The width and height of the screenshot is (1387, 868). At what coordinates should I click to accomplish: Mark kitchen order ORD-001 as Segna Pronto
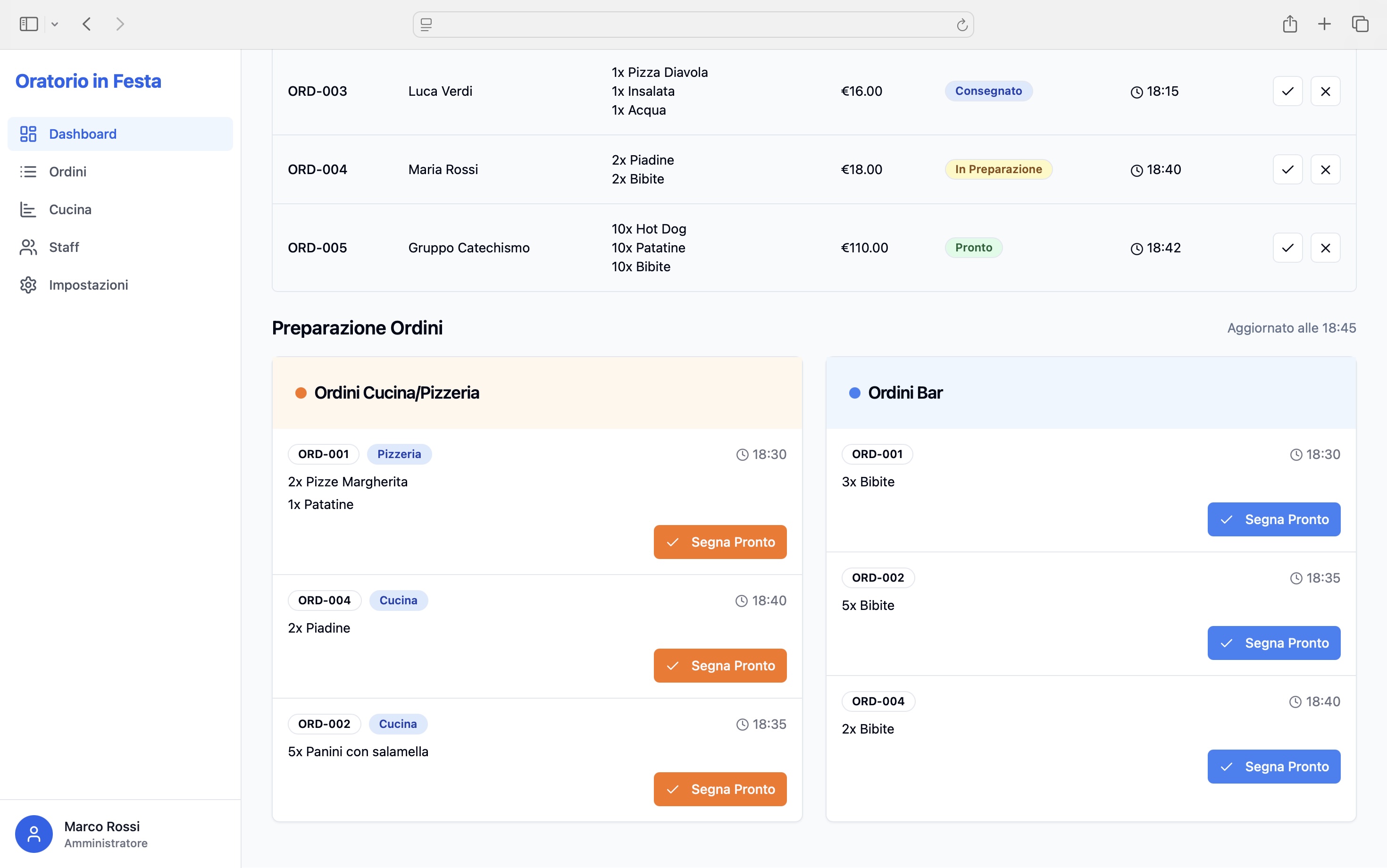pyautogui.click(x=720, y=542)
